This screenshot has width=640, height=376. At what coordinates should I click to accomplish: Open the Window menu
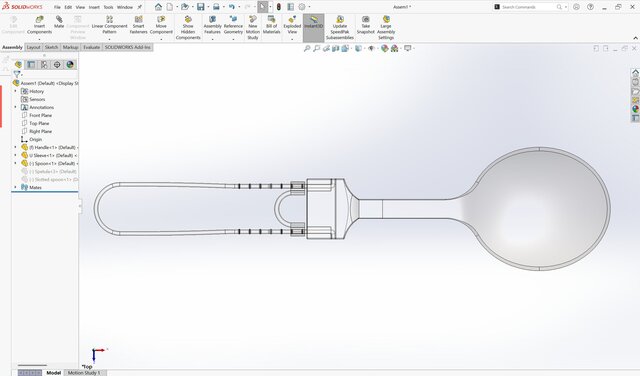tap(125, 7)
